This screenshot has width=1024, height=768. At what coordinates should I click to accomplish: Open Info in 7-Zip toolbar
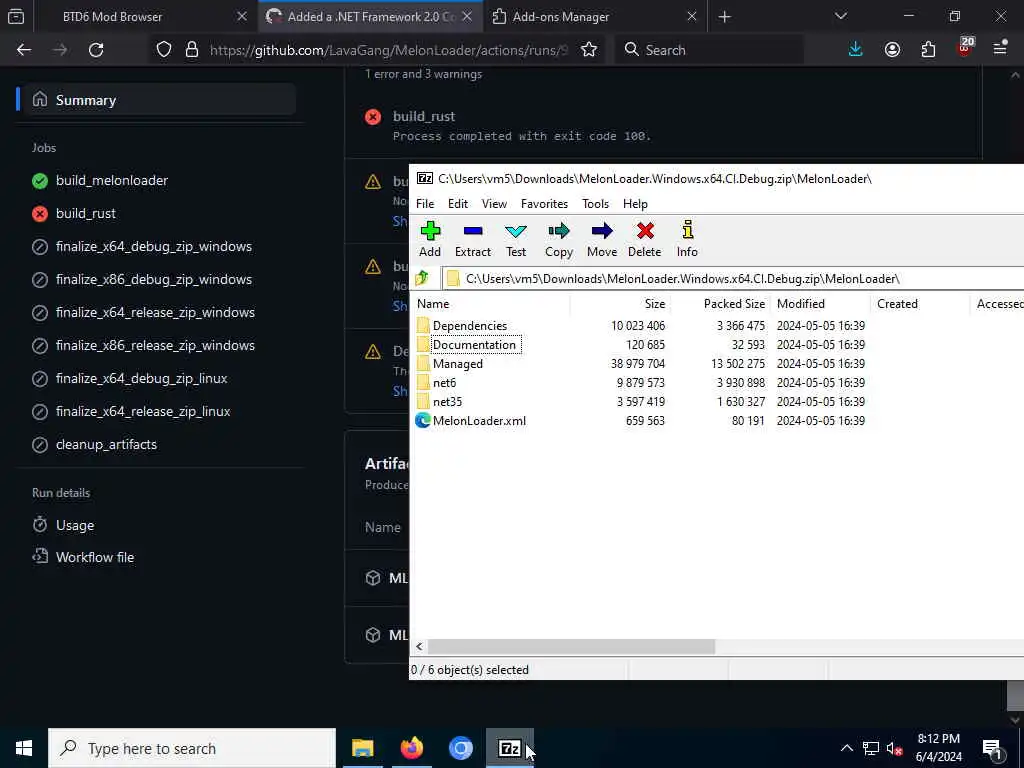point(687,239)
